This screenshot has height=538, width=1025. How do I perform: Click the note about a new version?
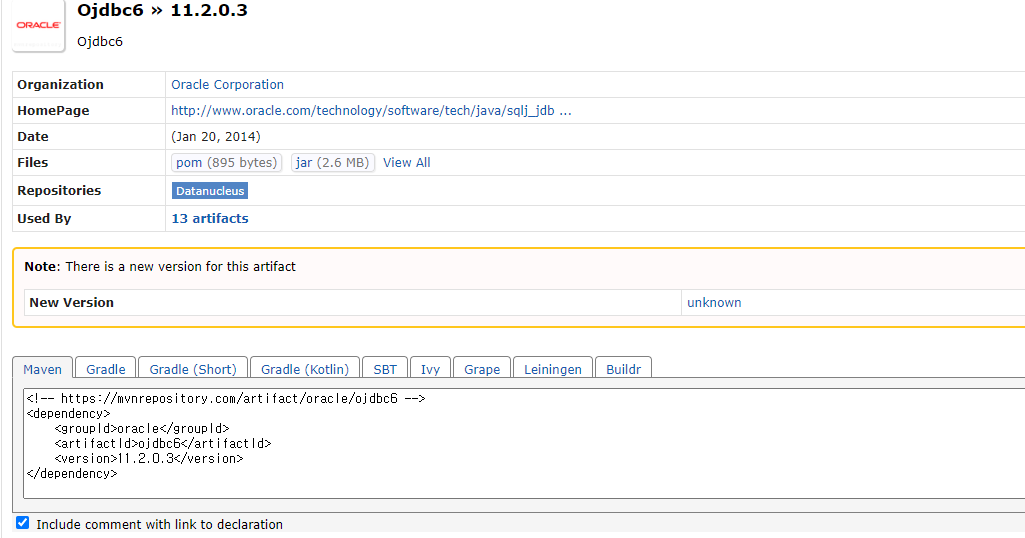pos(160,267)
